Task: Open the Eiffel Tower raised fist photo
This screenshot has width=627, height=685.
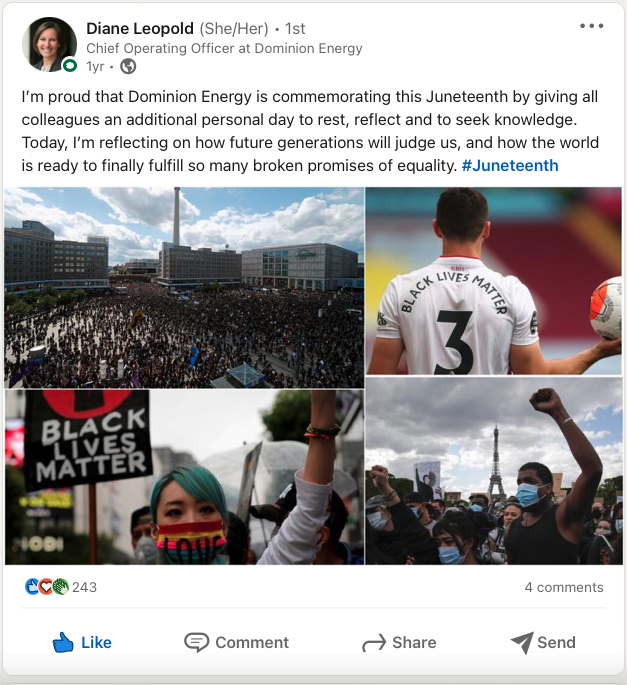Action: [x=494, y=471]
